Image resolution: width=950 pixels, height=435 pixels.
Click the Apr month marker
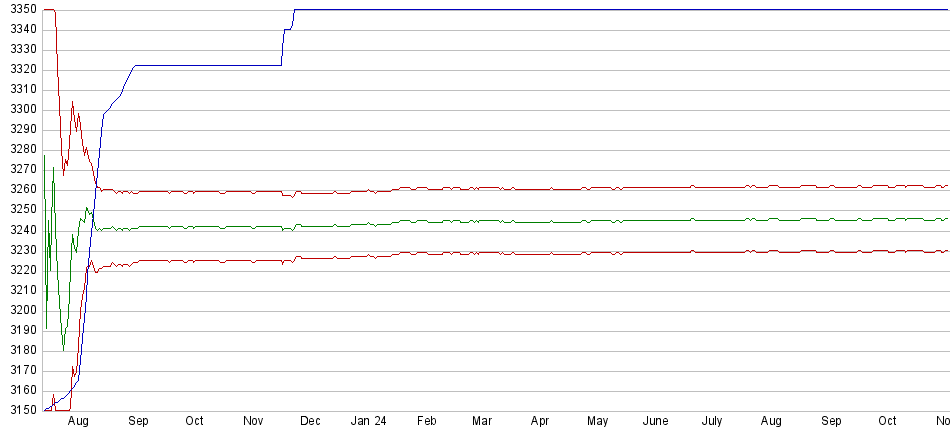pos(540,422)
